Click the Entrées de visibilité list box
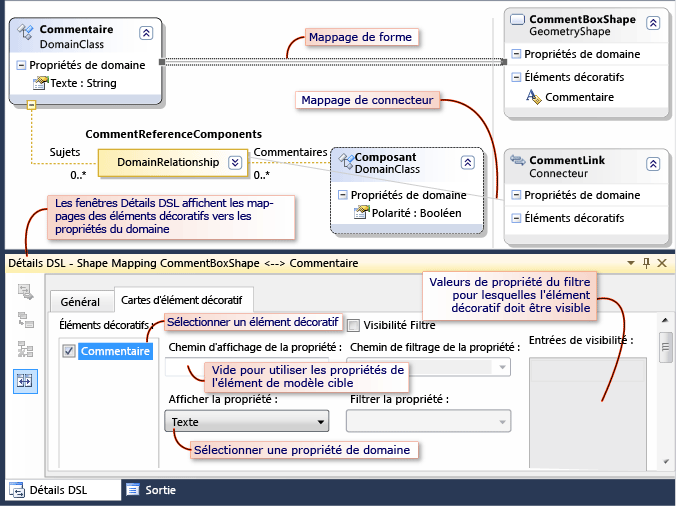The height and width of the screenshot is (506, 676). tap(588, 412)
